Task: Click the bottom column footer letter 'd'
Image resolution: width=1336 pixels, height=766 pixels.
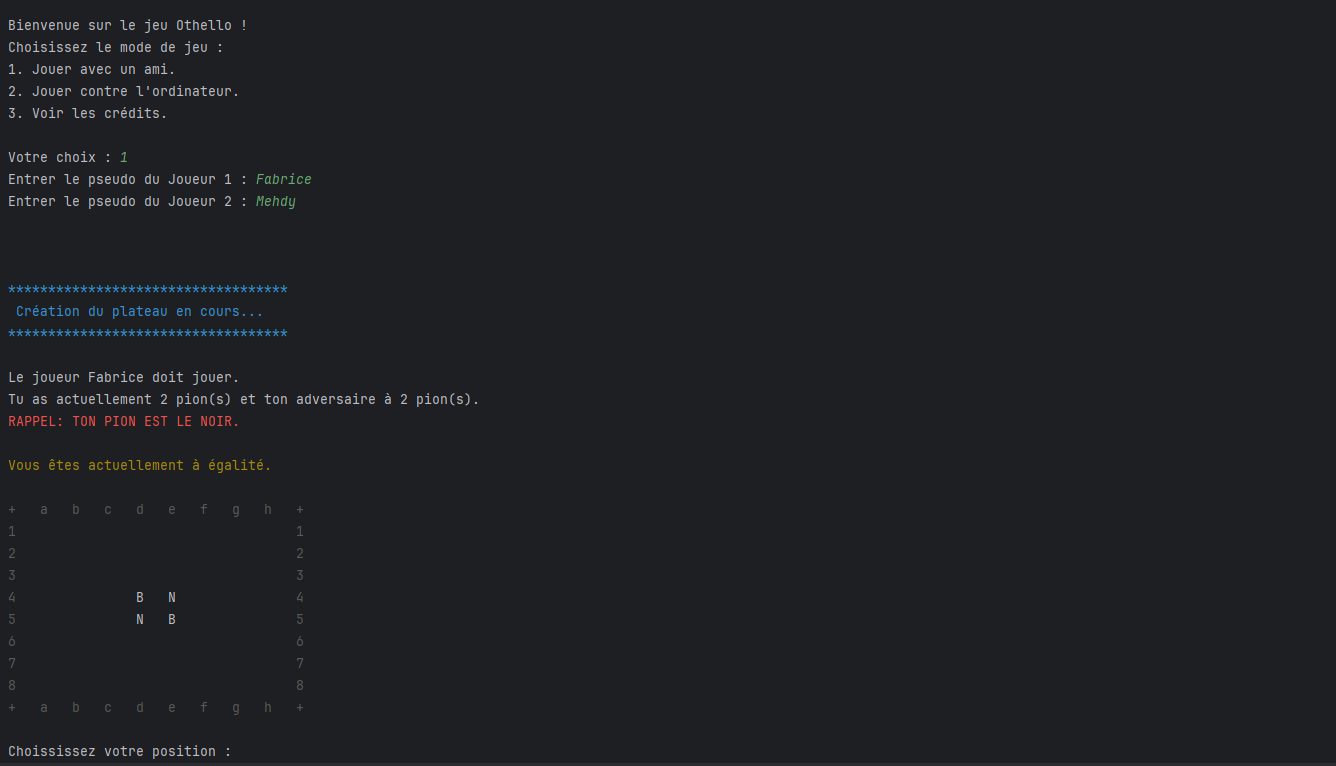Action: (x=140, y=707)
